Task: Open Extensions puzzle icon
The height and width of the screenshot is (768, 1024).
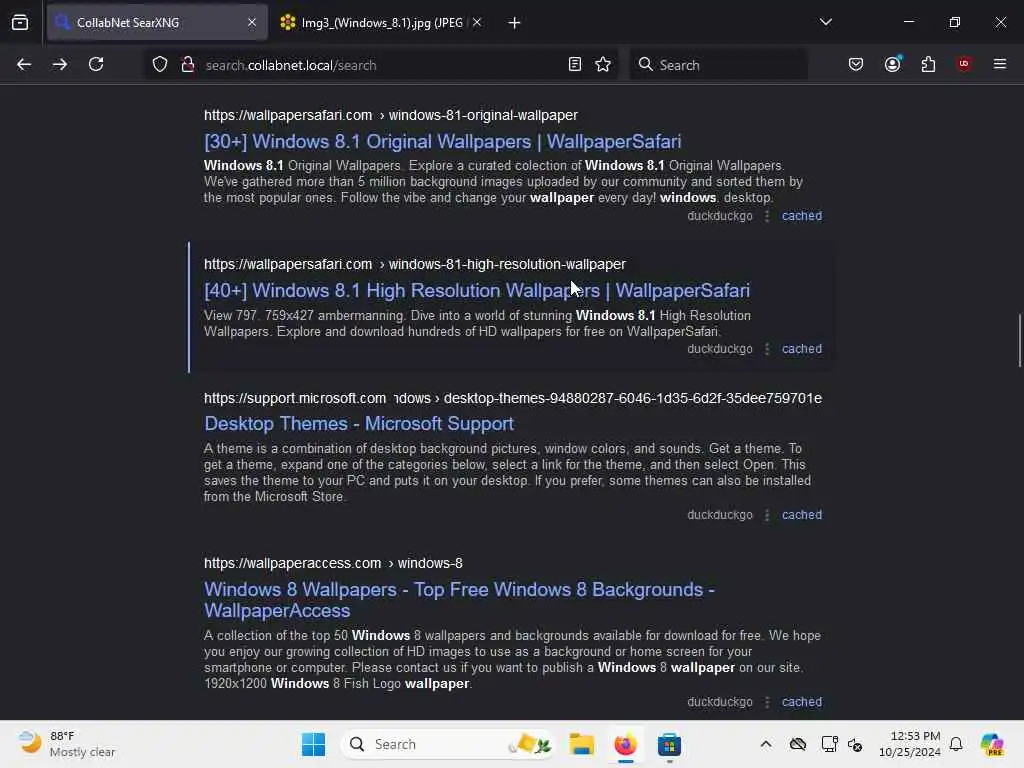Action: tap(928, 65)
